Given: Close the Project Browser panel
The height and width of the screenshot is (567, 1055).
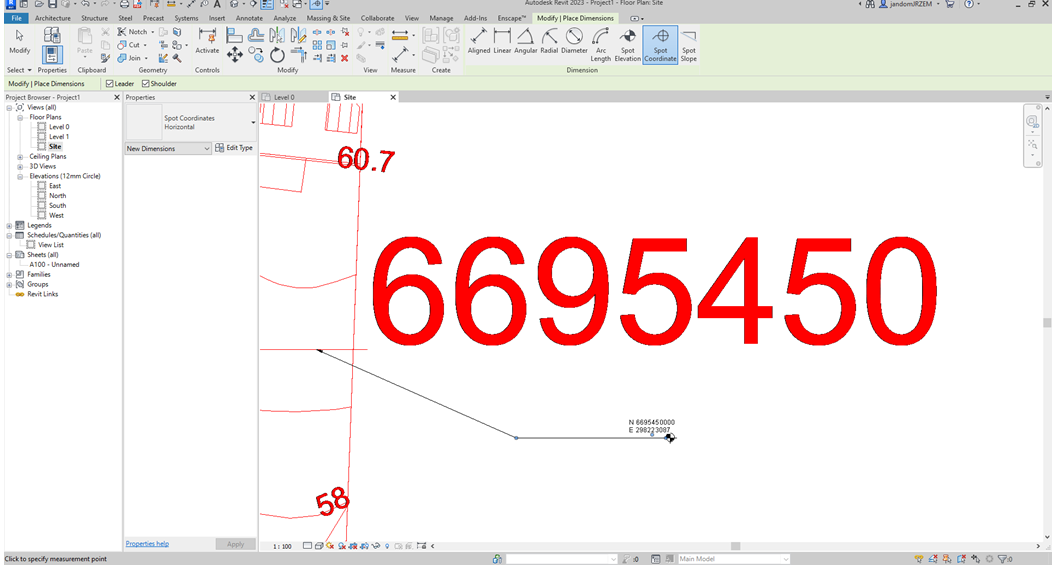Looking at the screenshot, I should pyautogui.click(x=116, y=98).
